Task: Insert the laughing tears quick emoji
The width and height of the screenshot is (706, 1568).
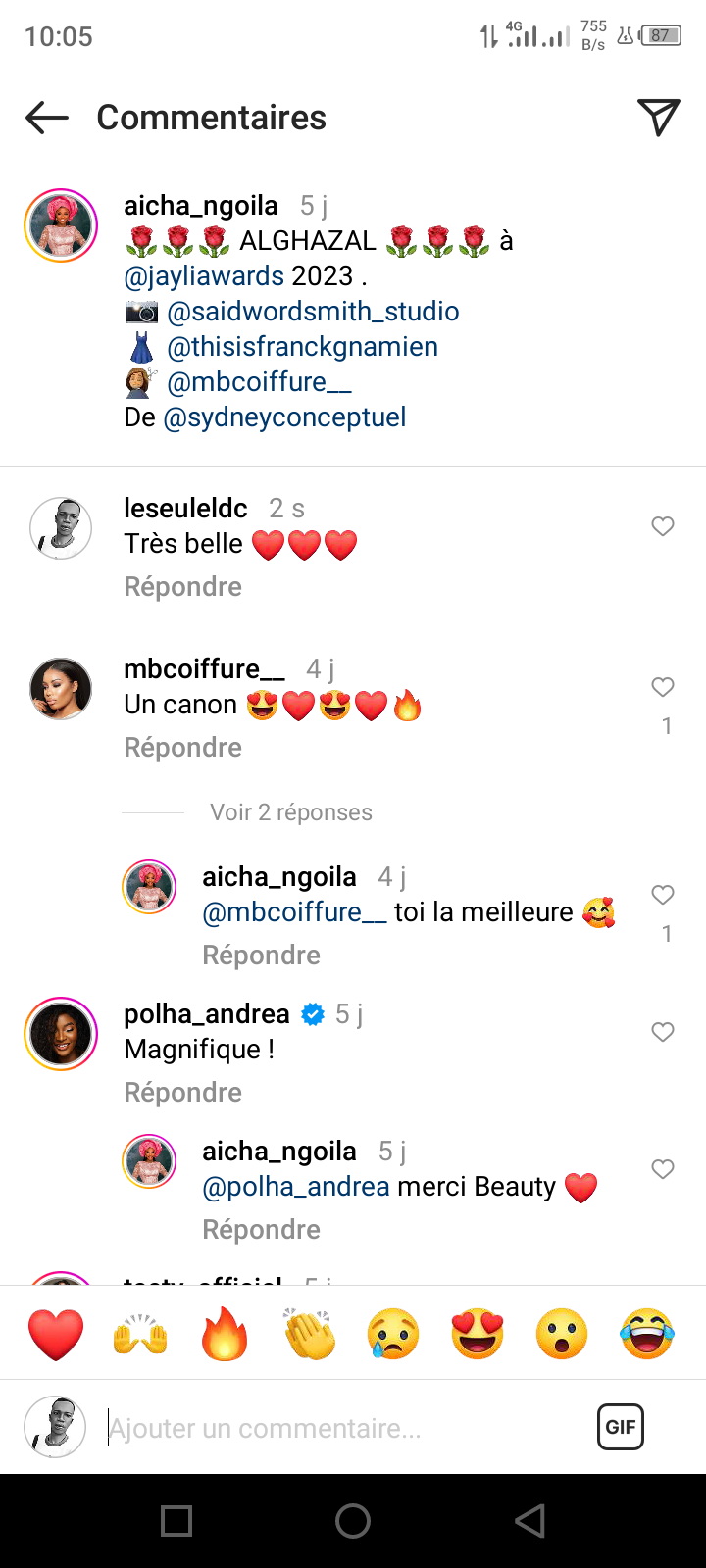Action: pyautogui.click(x=647, y=1334)
